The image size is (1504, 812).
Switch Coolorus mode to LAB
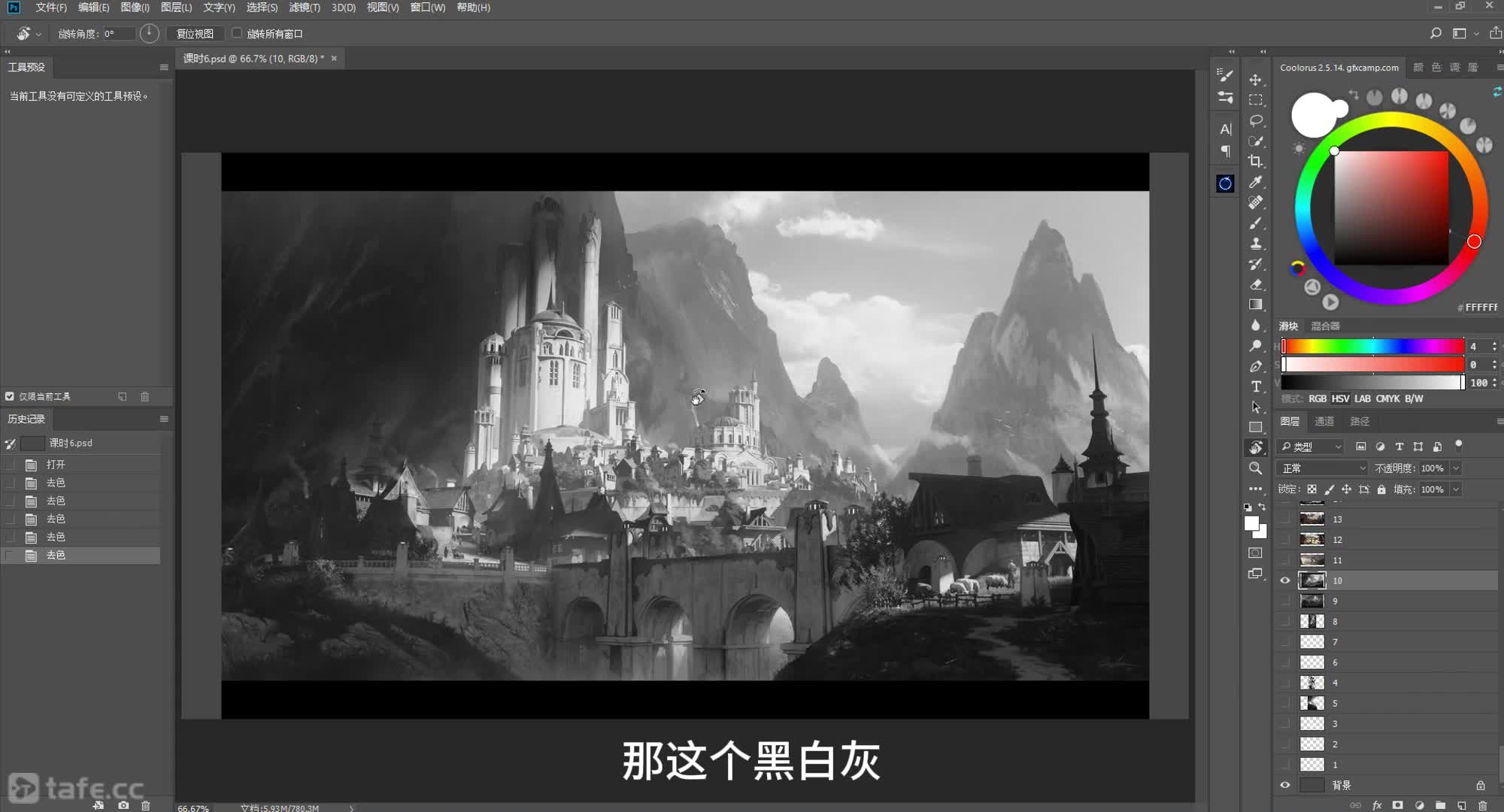1363,398
